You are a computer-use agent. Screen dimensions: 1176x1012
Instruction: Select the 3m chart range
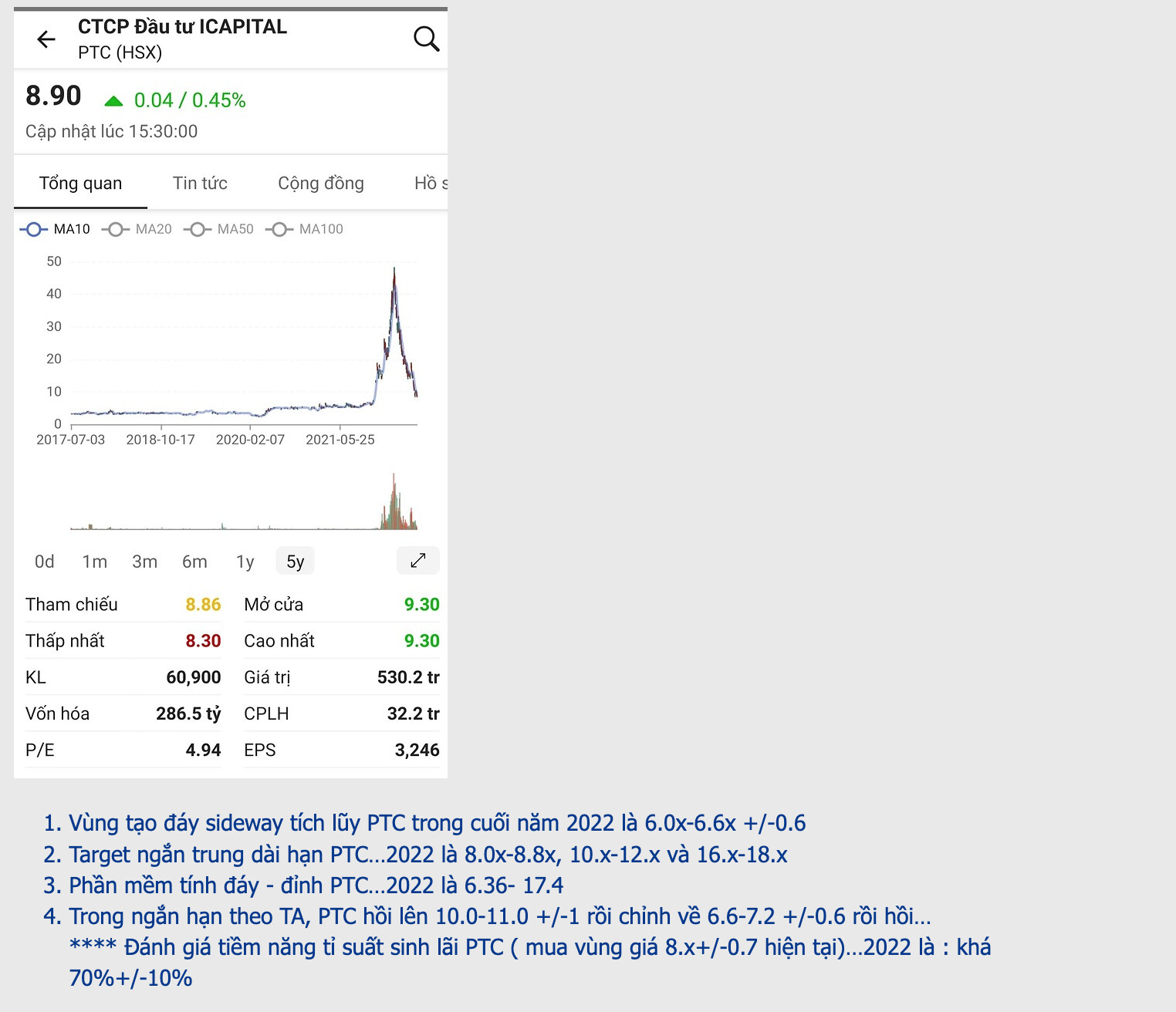pyautogui.click(x=145, y=562)
